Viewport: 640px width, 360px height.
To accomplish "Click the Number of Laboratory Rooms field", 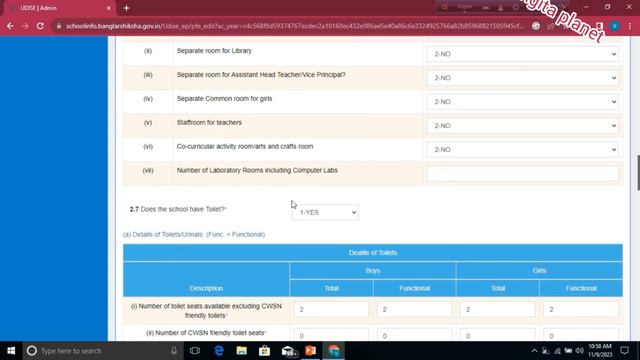I will click(522, 173).
